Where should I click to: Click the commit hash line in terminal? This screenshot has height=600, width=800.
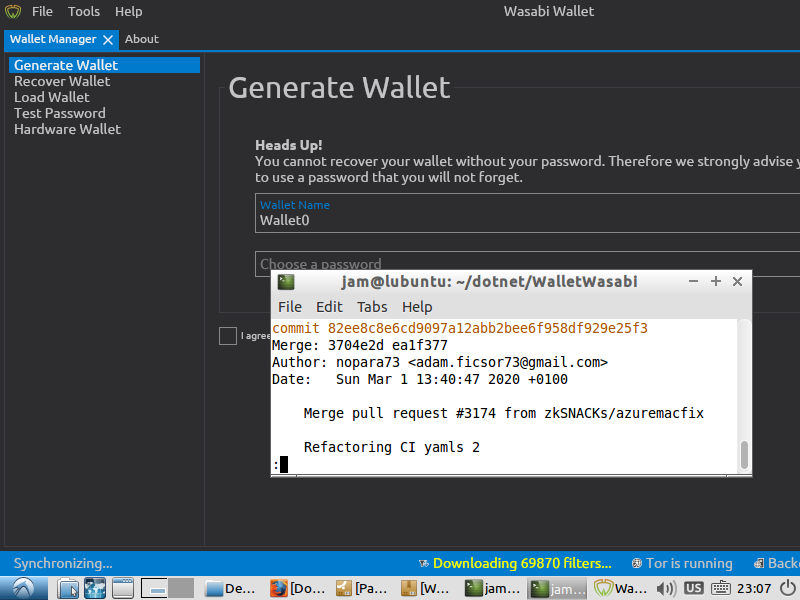pyautogui.click(x=460, y=328)
